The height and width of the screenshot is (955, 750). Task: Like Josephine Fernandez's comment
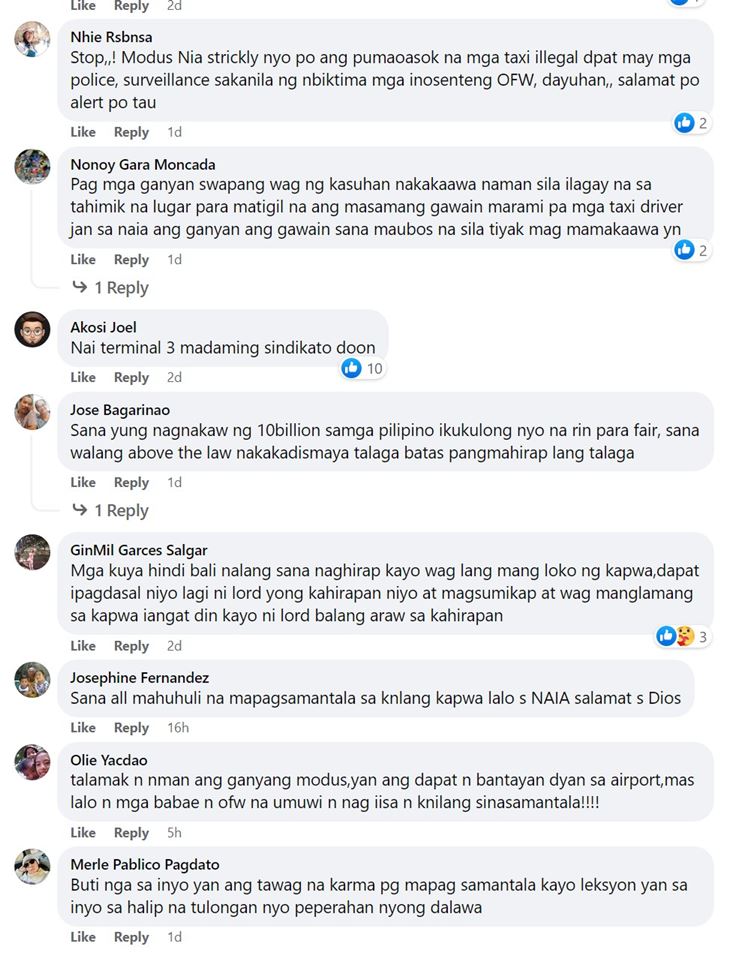(x=83, y=727)
